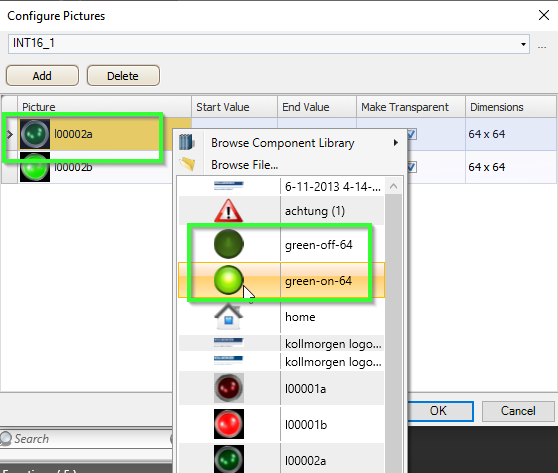558x473 pixels.
Task: Confirm with the OK button
Action: pos(440,411)
